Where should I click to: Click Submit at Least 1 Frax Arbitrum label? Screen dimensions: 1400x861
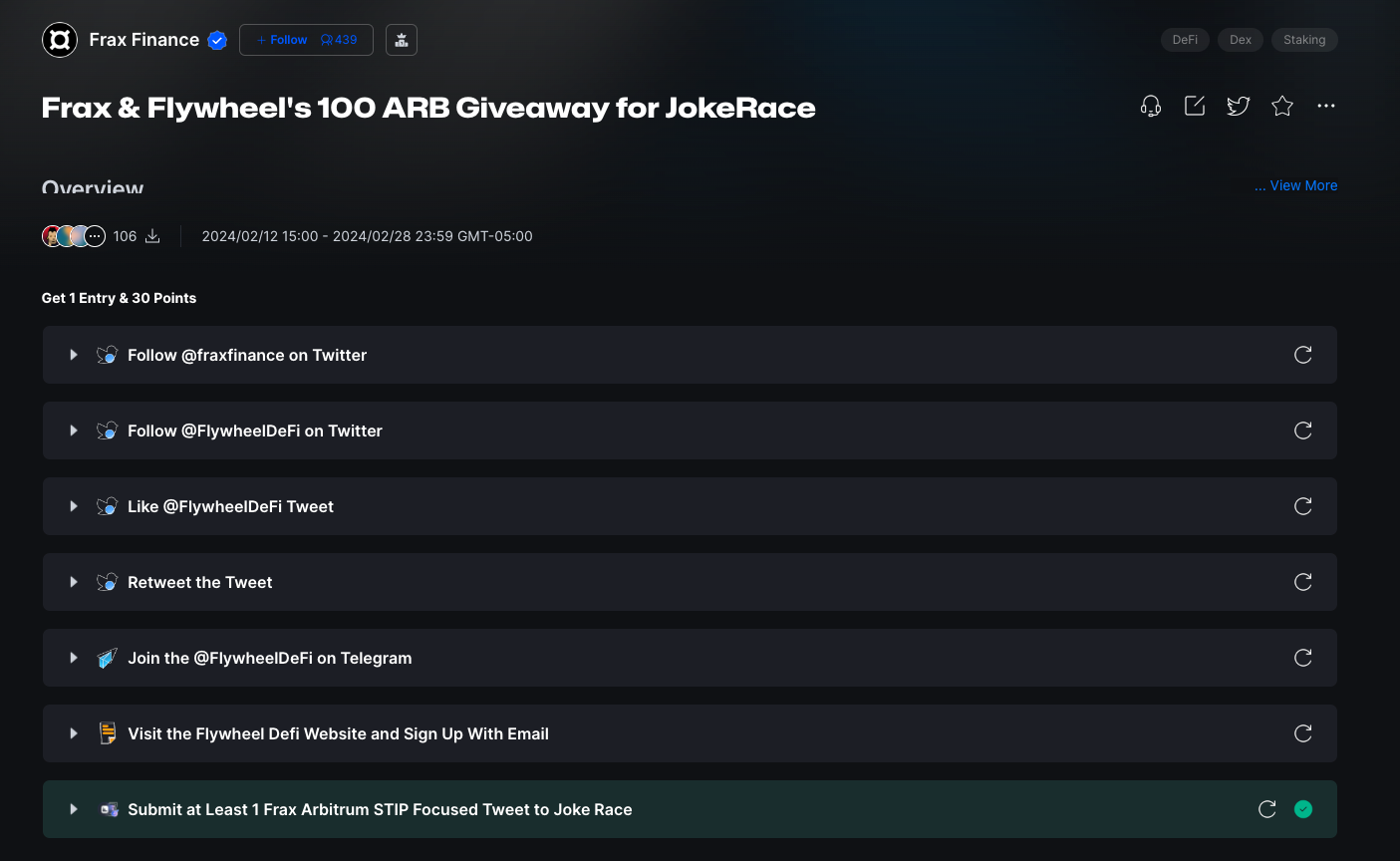[380, 809]
